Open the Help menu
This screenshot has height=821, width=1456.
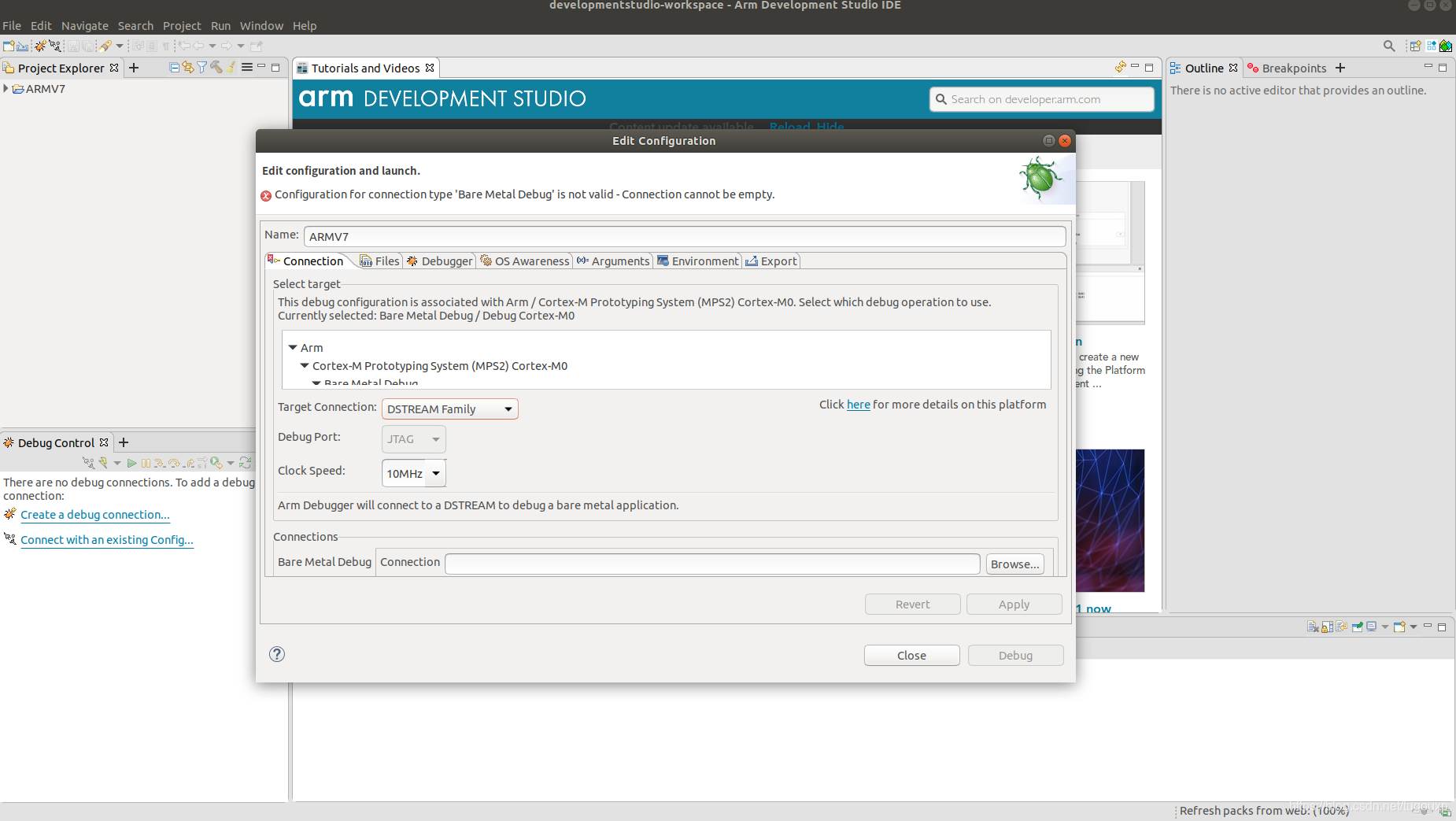tap(305, 26)
